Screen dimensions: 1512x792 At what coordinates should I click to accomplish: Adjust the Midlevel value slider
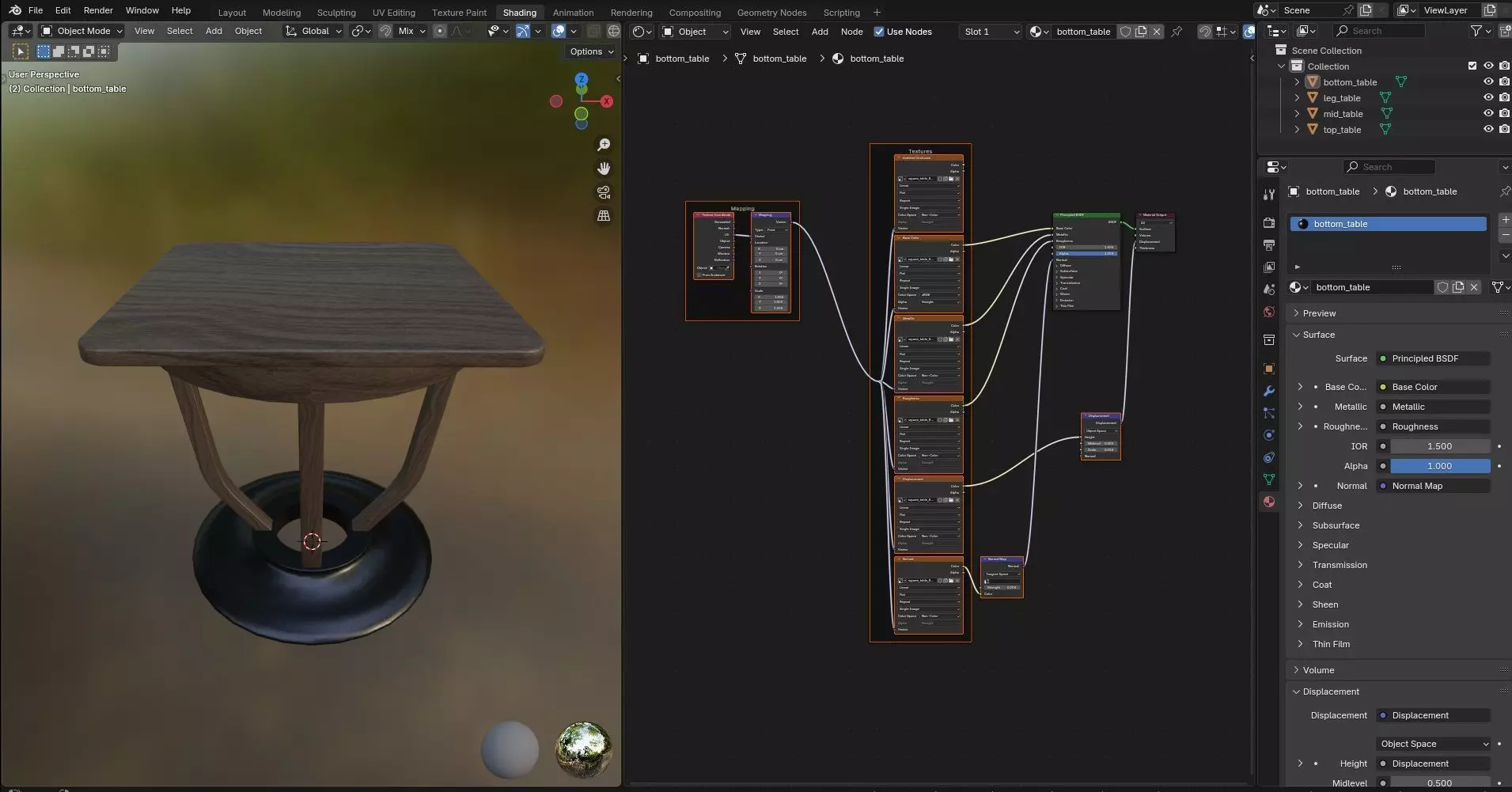(1440, 783)
